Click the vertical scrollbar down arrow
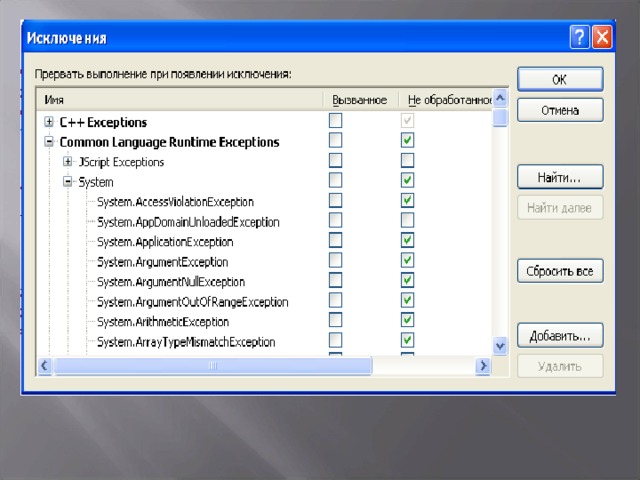Screen dimensions: 640x480 (x=501, y=345)
